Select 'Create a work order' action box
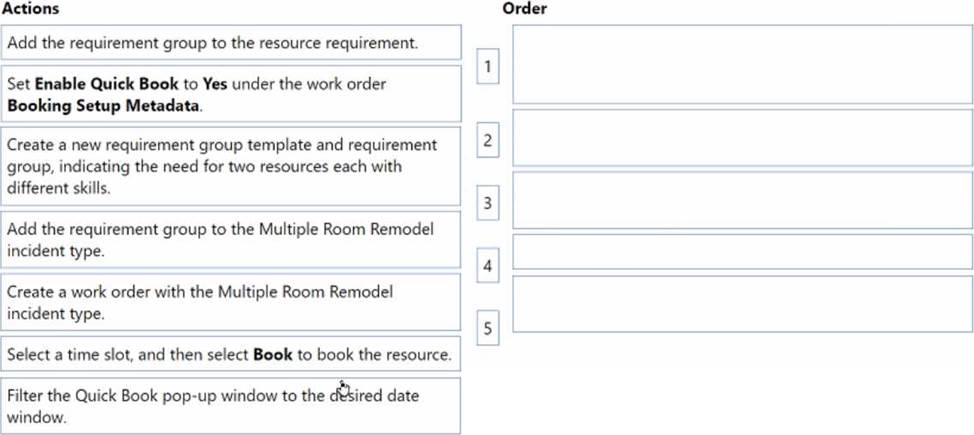Screen dimensions: 974x435 tap(231, 302)
